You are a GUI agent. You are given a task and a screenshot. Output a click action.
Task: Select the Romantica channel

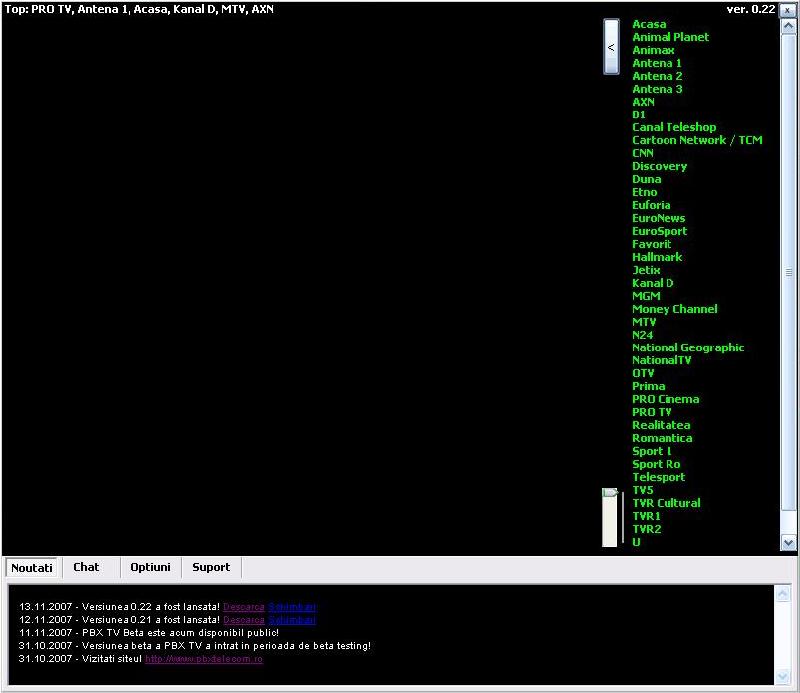point(662,438)
